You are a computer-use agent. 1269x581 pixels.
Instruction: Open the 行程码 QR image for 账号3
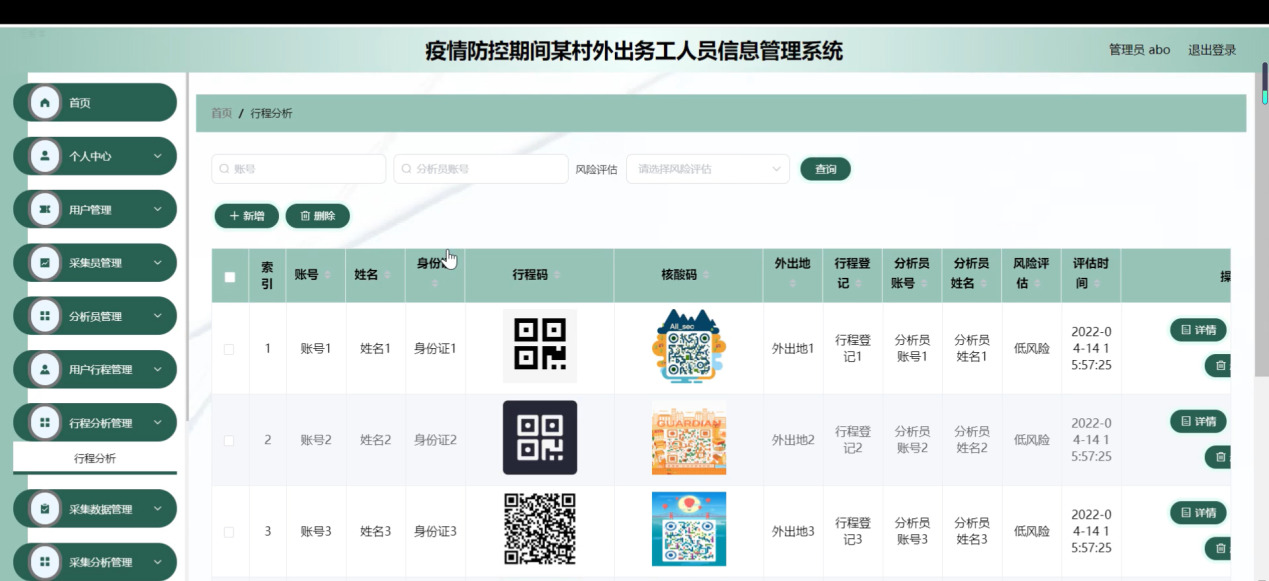[540, 529]
